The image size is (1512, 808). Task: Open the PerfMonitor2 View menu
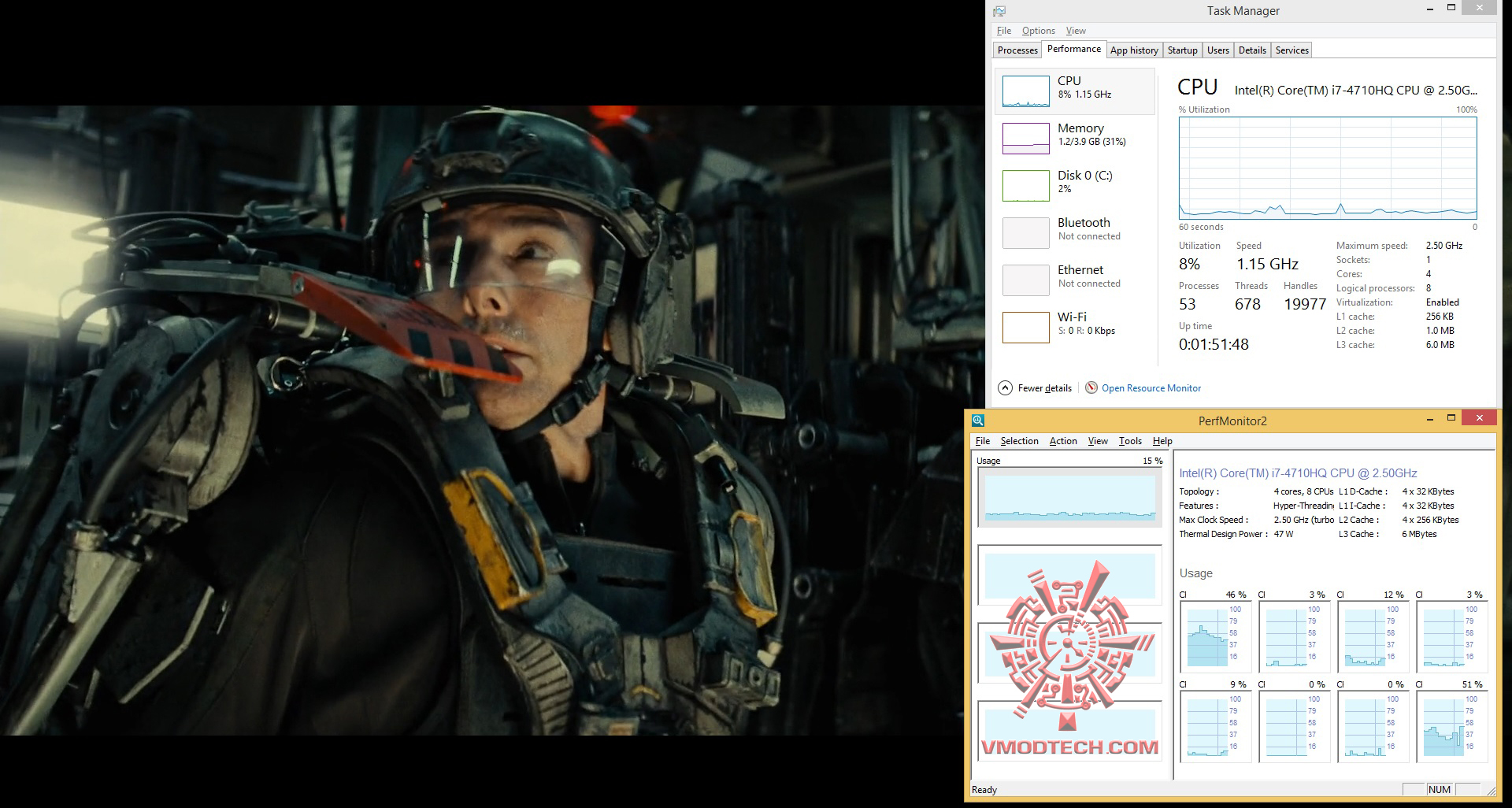pyautogui.click(x=1098, y=441)
